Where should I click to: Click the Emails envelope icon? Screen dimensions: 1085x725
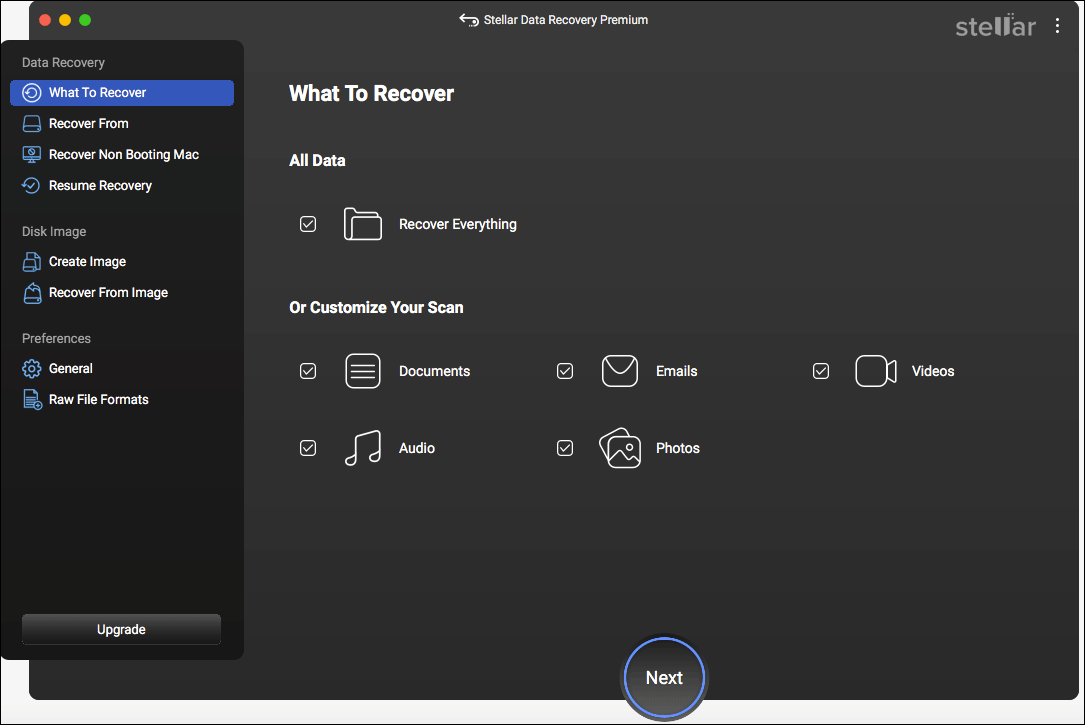coord(619,371)
